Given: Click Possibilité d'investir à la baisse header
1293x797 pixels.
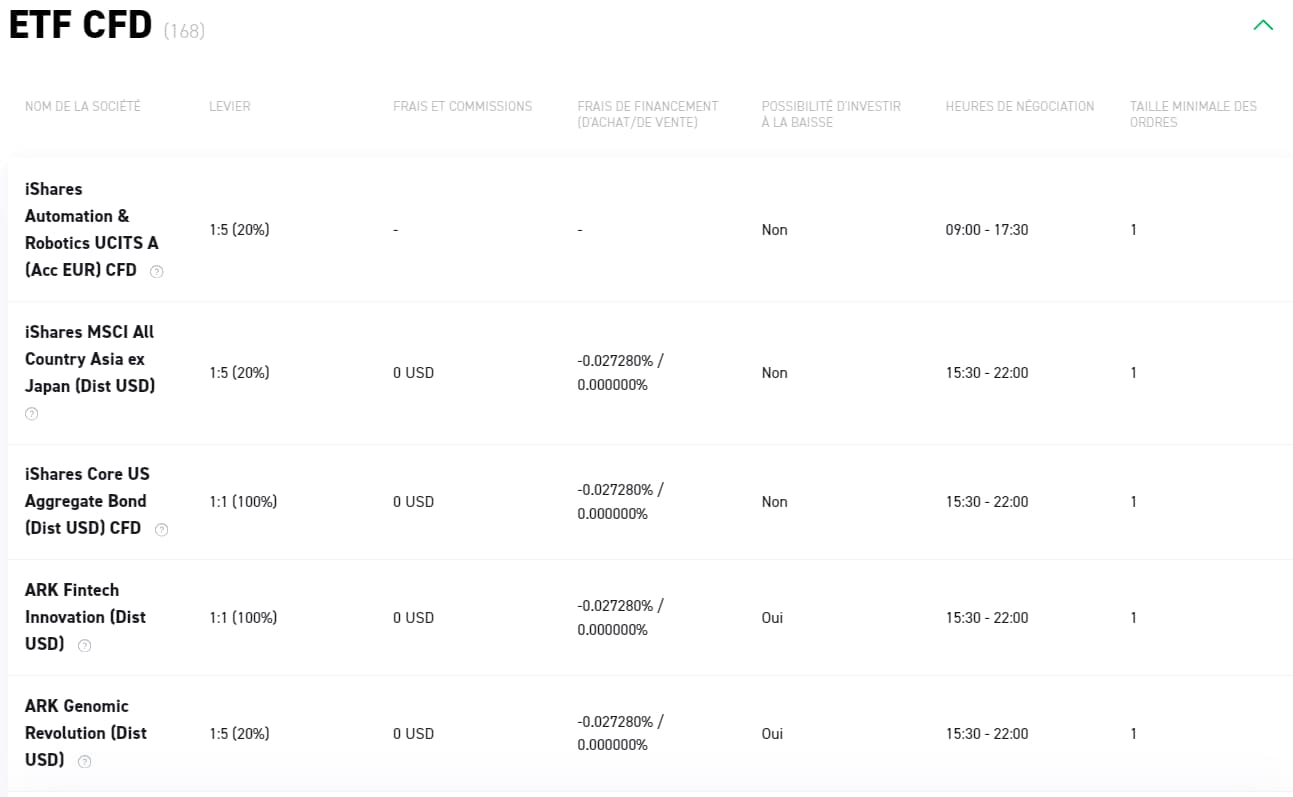Looking at the screenshot, I should point(830,114).
